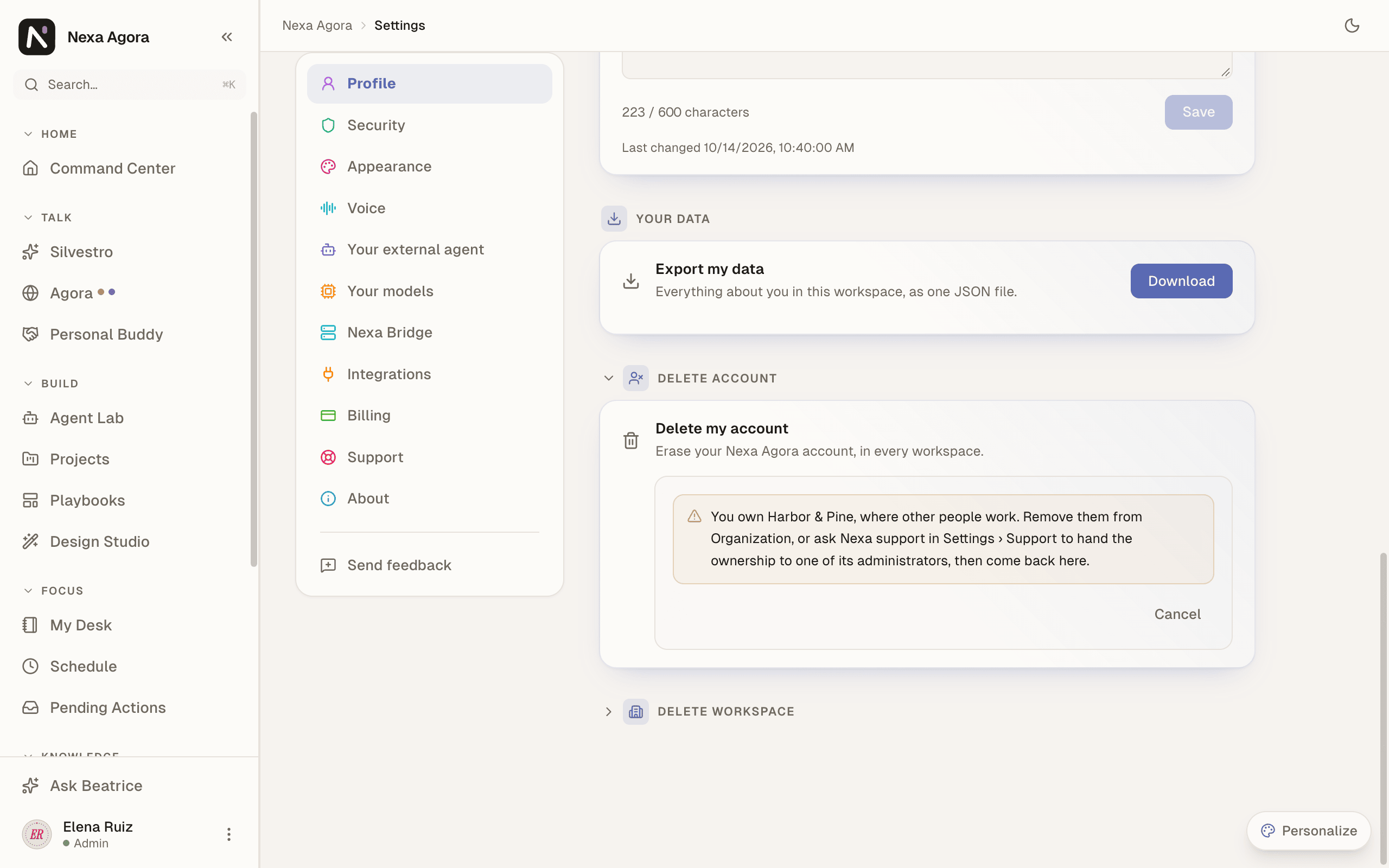Image resolution: width=1389 pixels, height=868 pixels.
Task: Switch to Security settings
Action: [429, 125]
